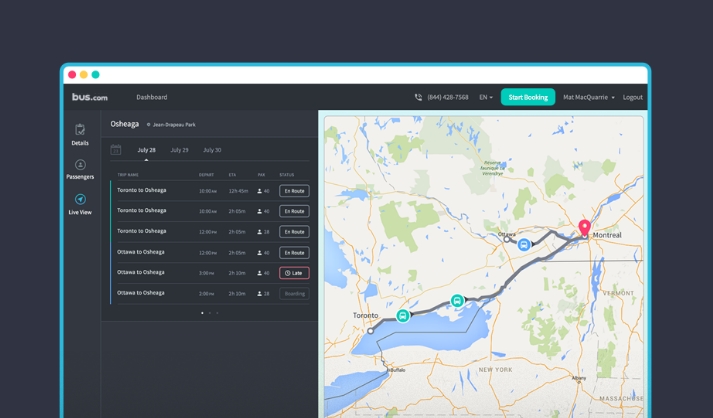The height and width of the screenshot is (418, 713).
Task: Click the red destination pin at Montreal
Action: pos(584,227)
